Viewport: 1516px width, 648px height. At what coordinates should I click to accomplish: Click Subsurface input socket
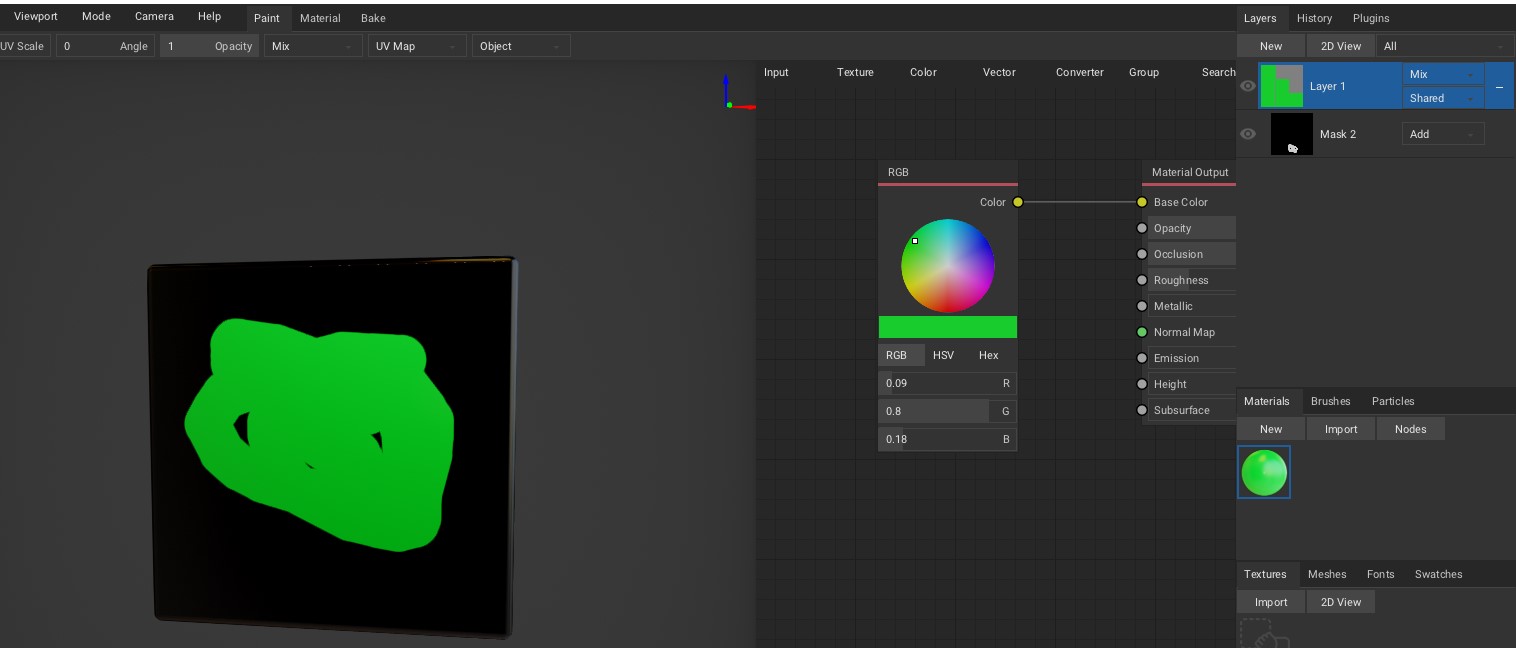[1142, 410]
